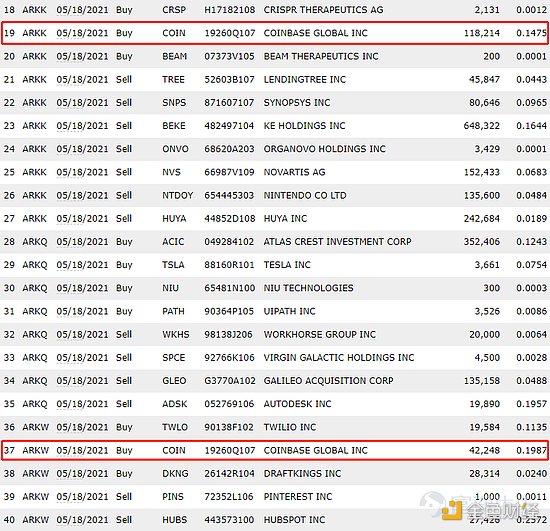This screenshot has height=531, width=550.
Task: Click the Sell direction in AUTODESK row
Action: click(x=124, y=404)
